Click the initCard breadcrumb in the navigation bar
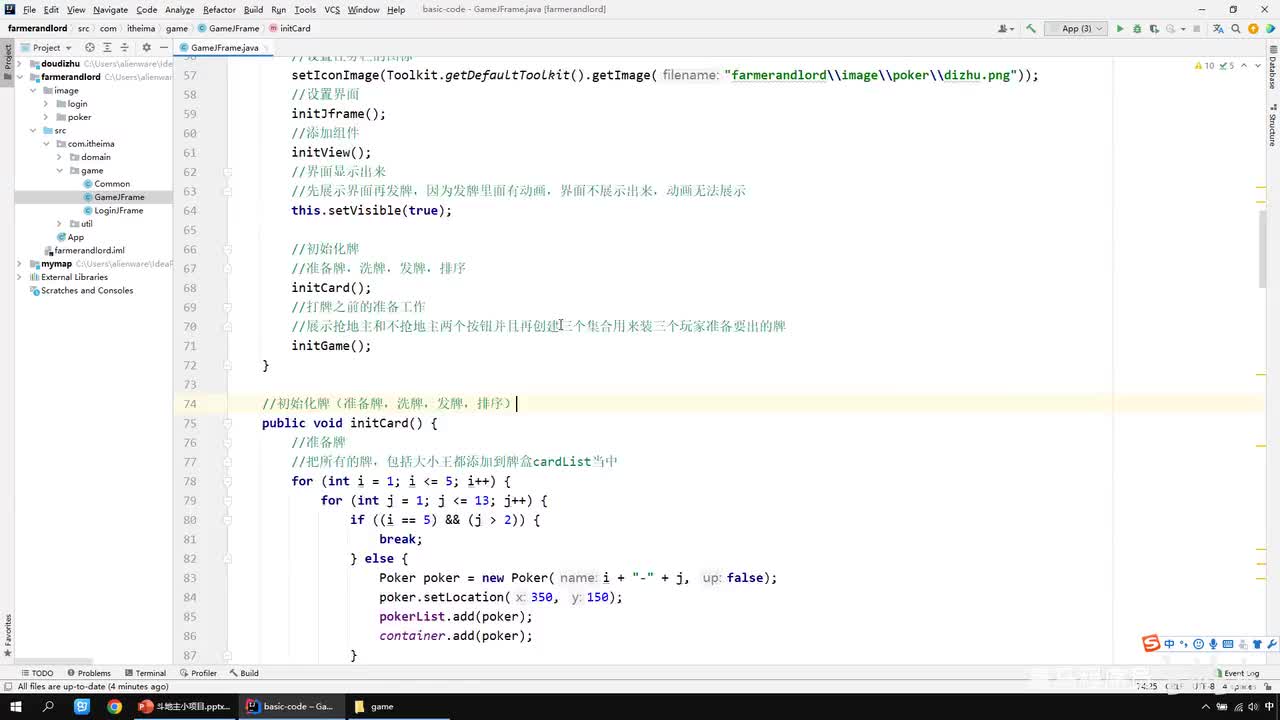Image resolution: width=1280 pixels, height=720 pixels. point(289,29)
